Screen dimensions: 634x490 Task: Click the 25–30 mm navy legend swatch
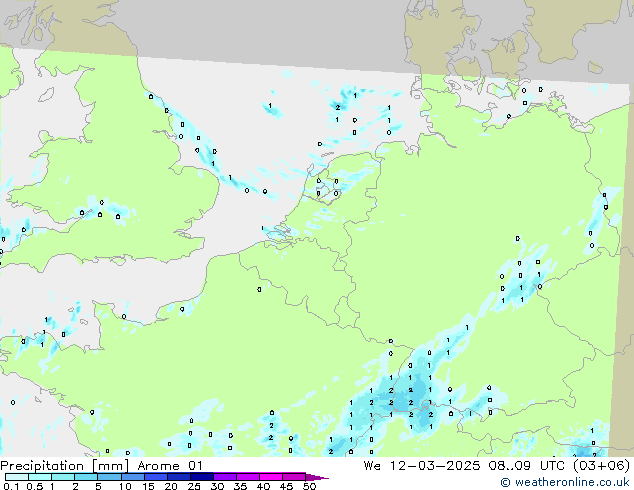click(201, 477)
